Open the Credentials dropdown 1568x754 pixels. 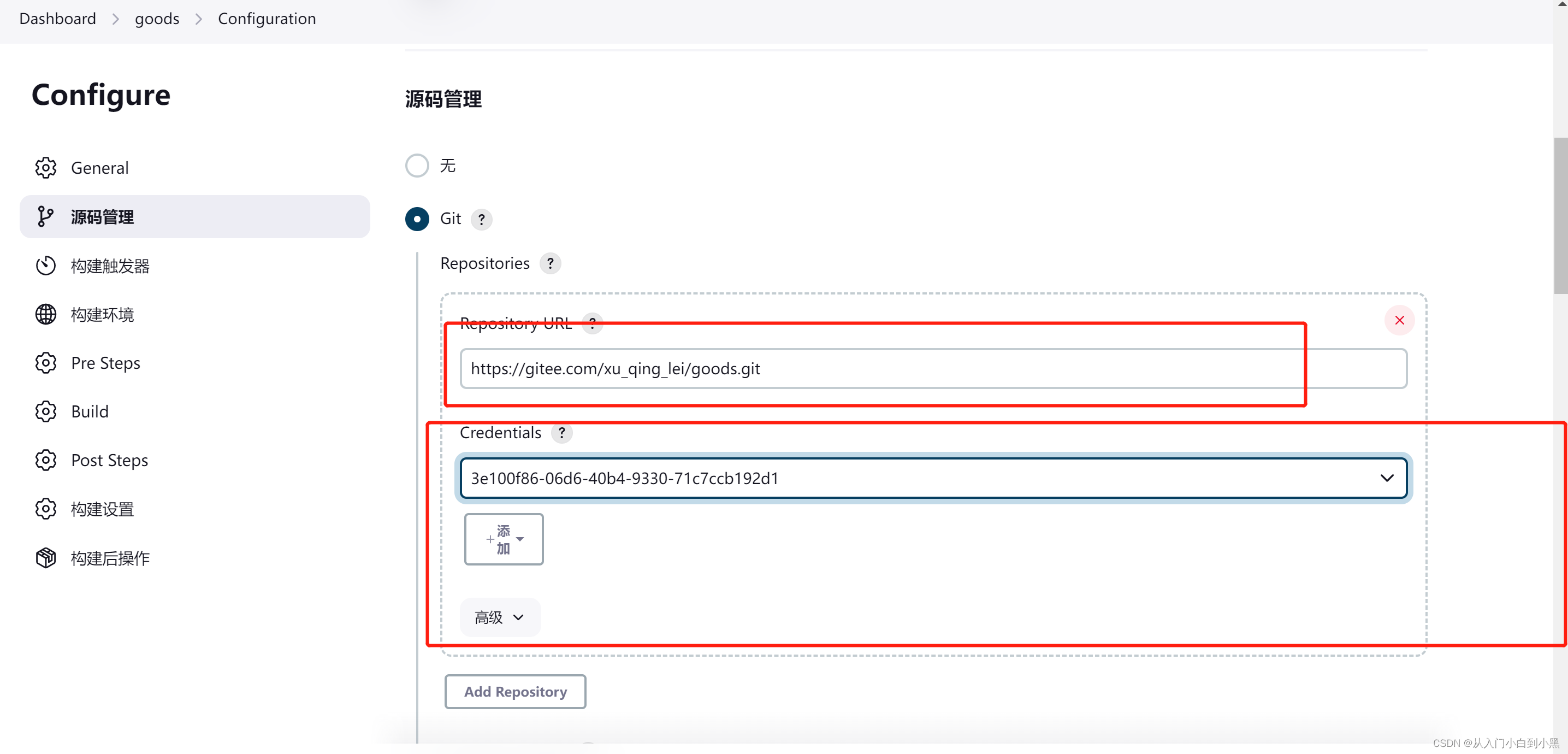tap(933, 478)
